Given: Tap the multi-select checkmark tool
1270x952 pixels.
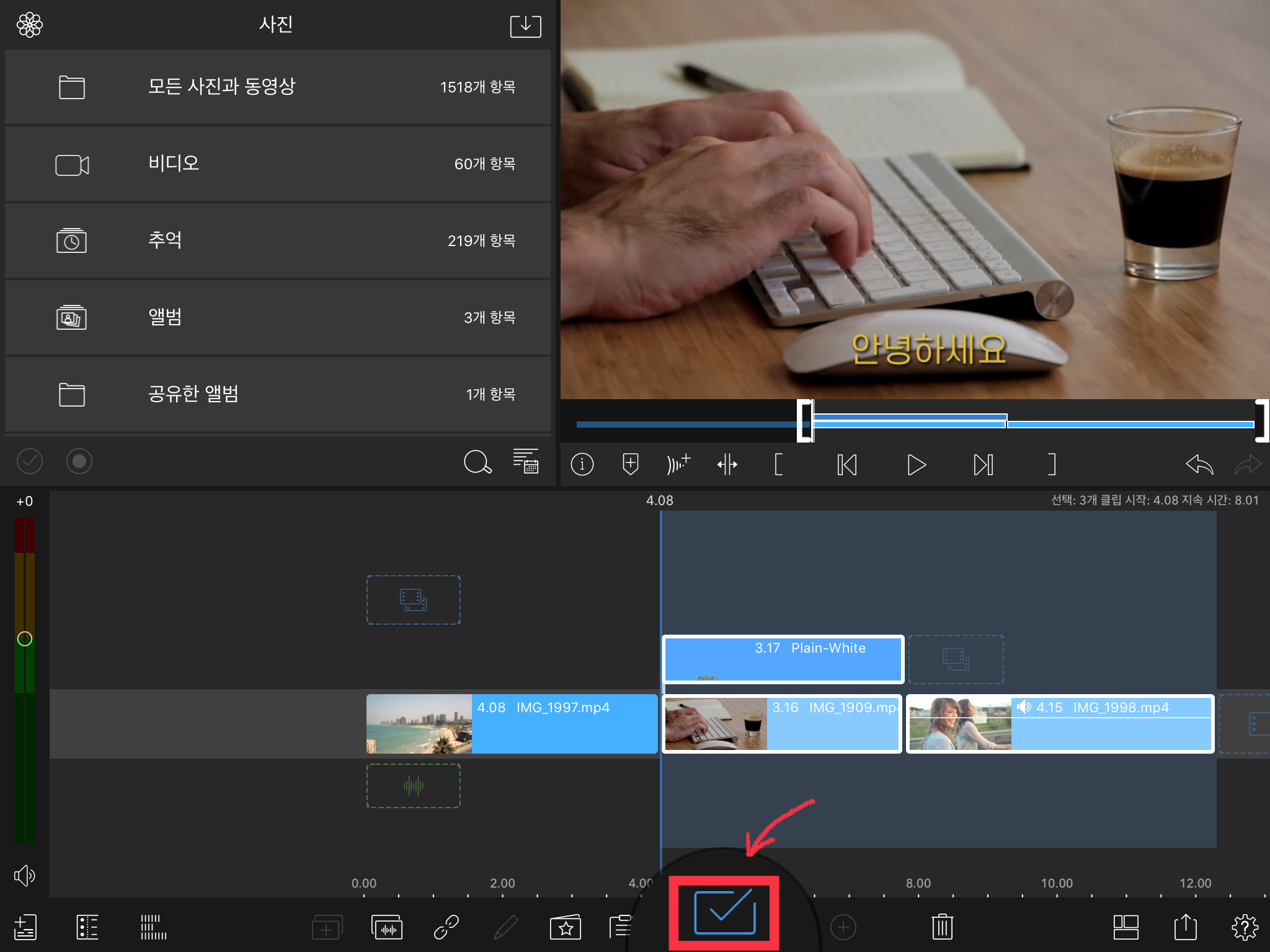Looking at the screenshot, I should coord(724,912).
